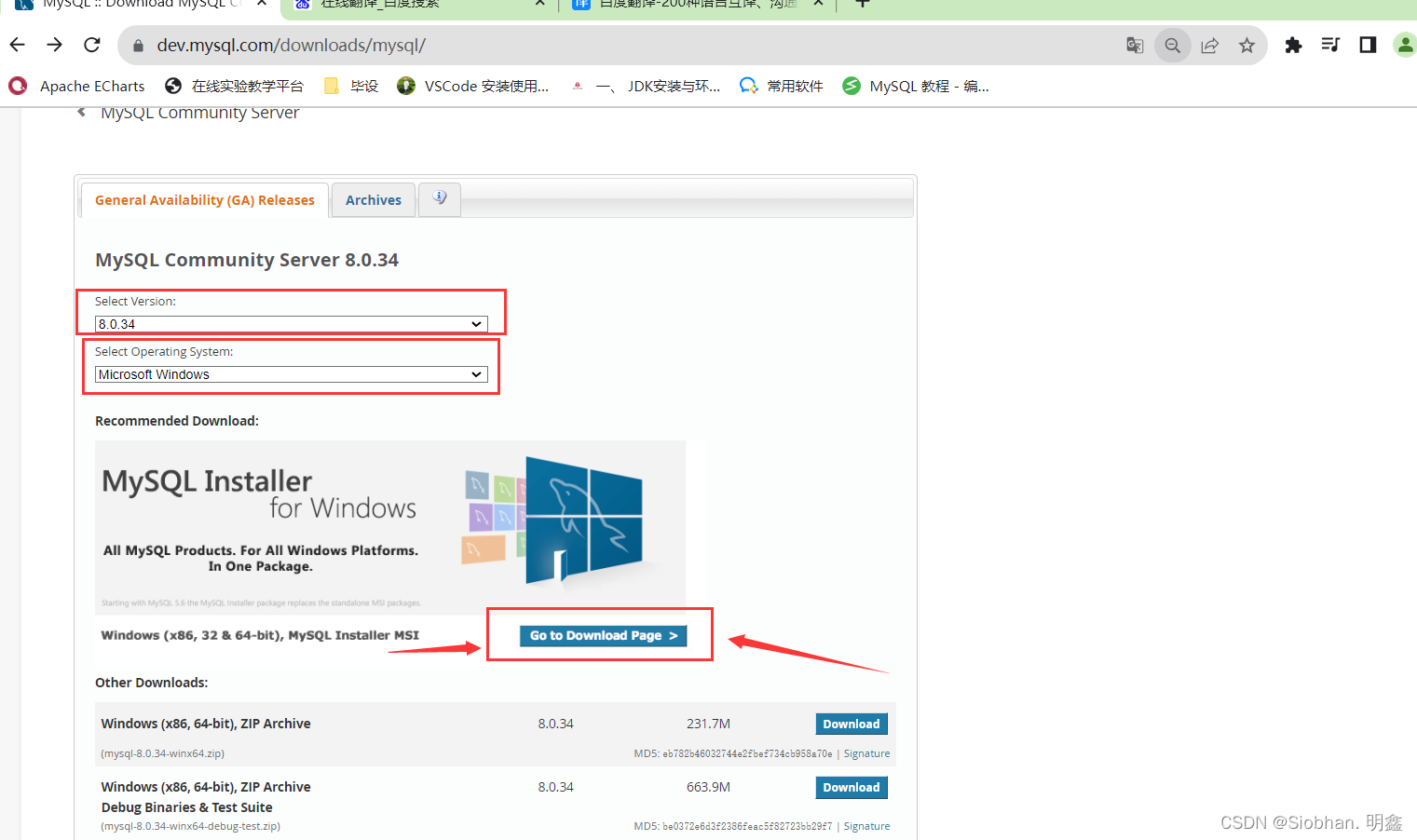Open Signature link for mysql-8.0.34-winx64.zip

pyautogui.click(x=866, y=753)
